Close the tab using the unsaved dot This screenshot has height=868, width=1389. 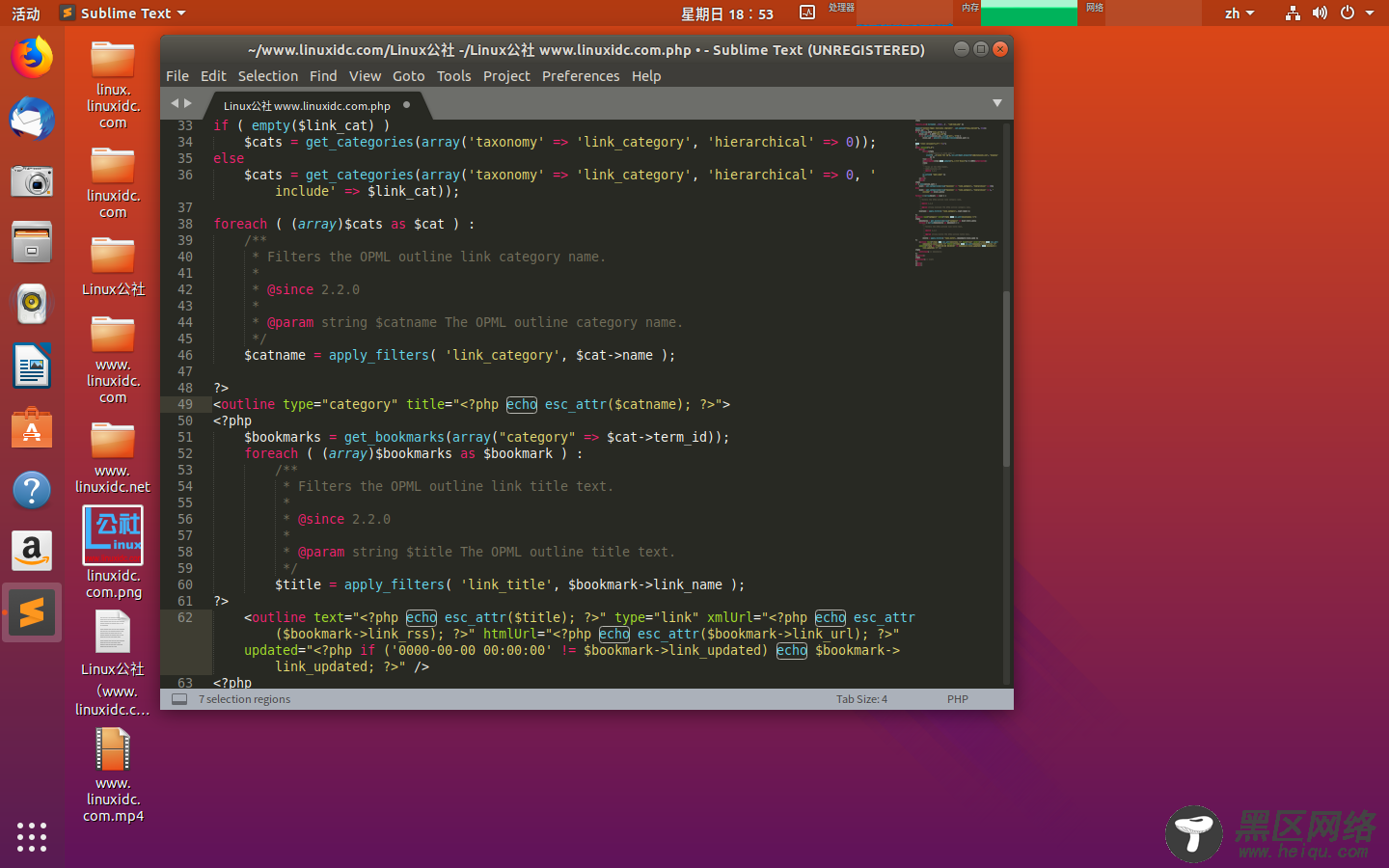tap(406, 105)
